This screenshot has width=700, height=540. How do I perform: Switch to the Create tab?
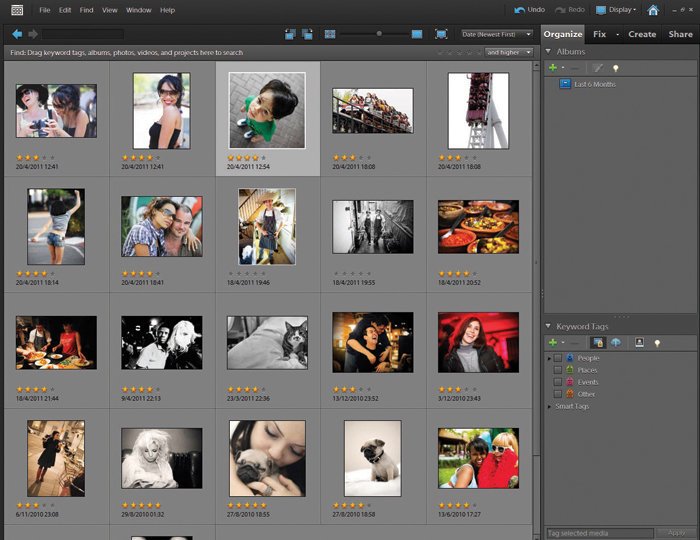(642, 34)
